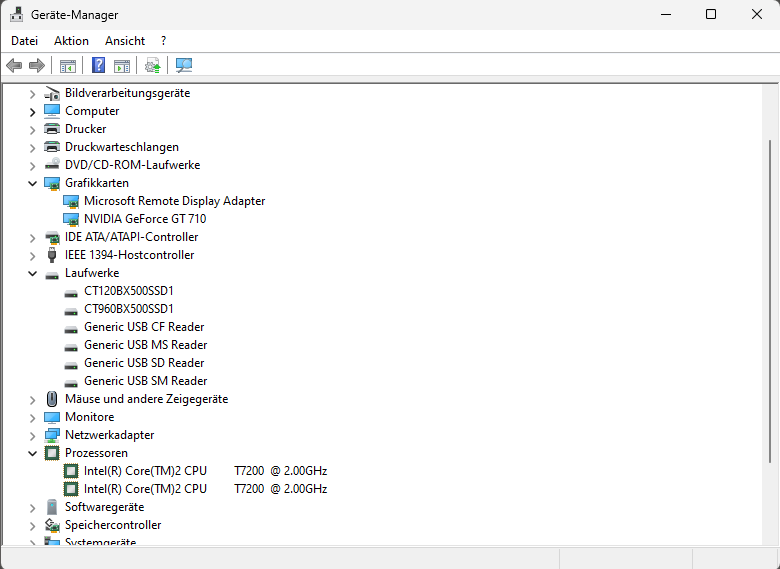This screenshot has width=780, height=569.
Task: Expand the Drucker node
Action: (32, 130)
